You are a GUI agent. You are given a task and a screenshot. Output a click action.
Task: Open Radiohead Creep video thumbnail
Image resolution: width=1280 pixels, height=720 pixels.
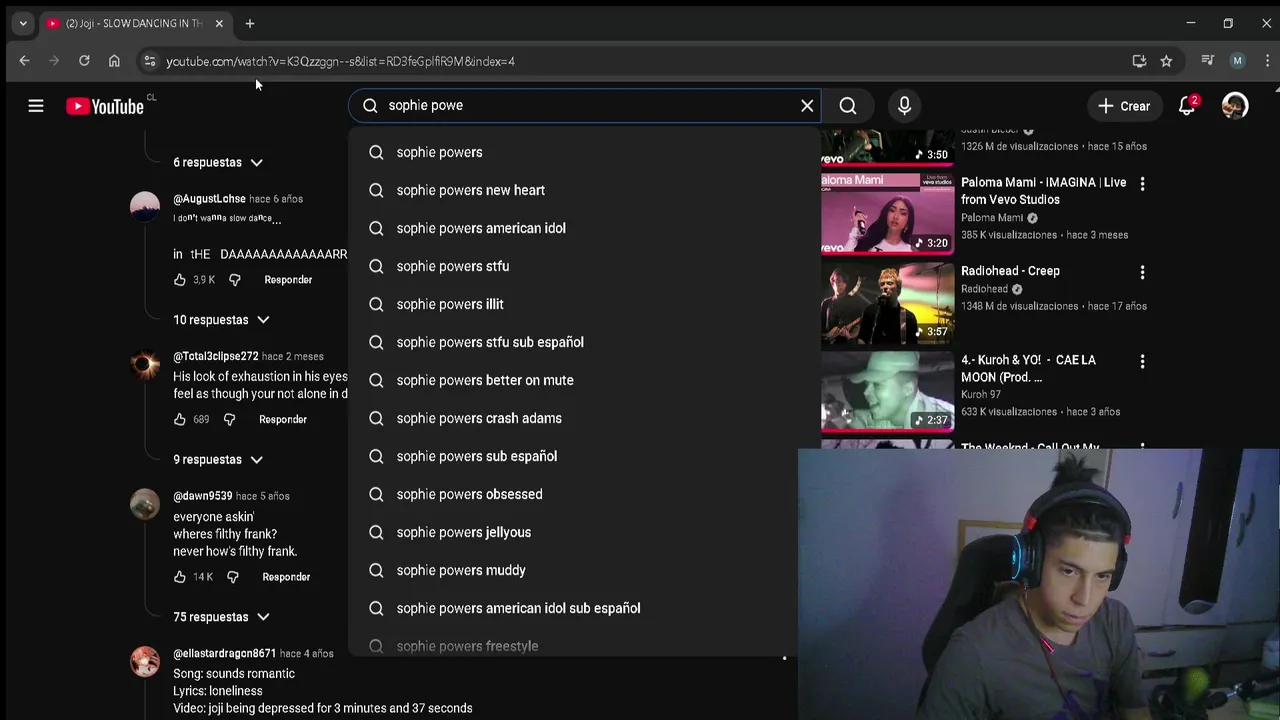[x=888, y=302]
